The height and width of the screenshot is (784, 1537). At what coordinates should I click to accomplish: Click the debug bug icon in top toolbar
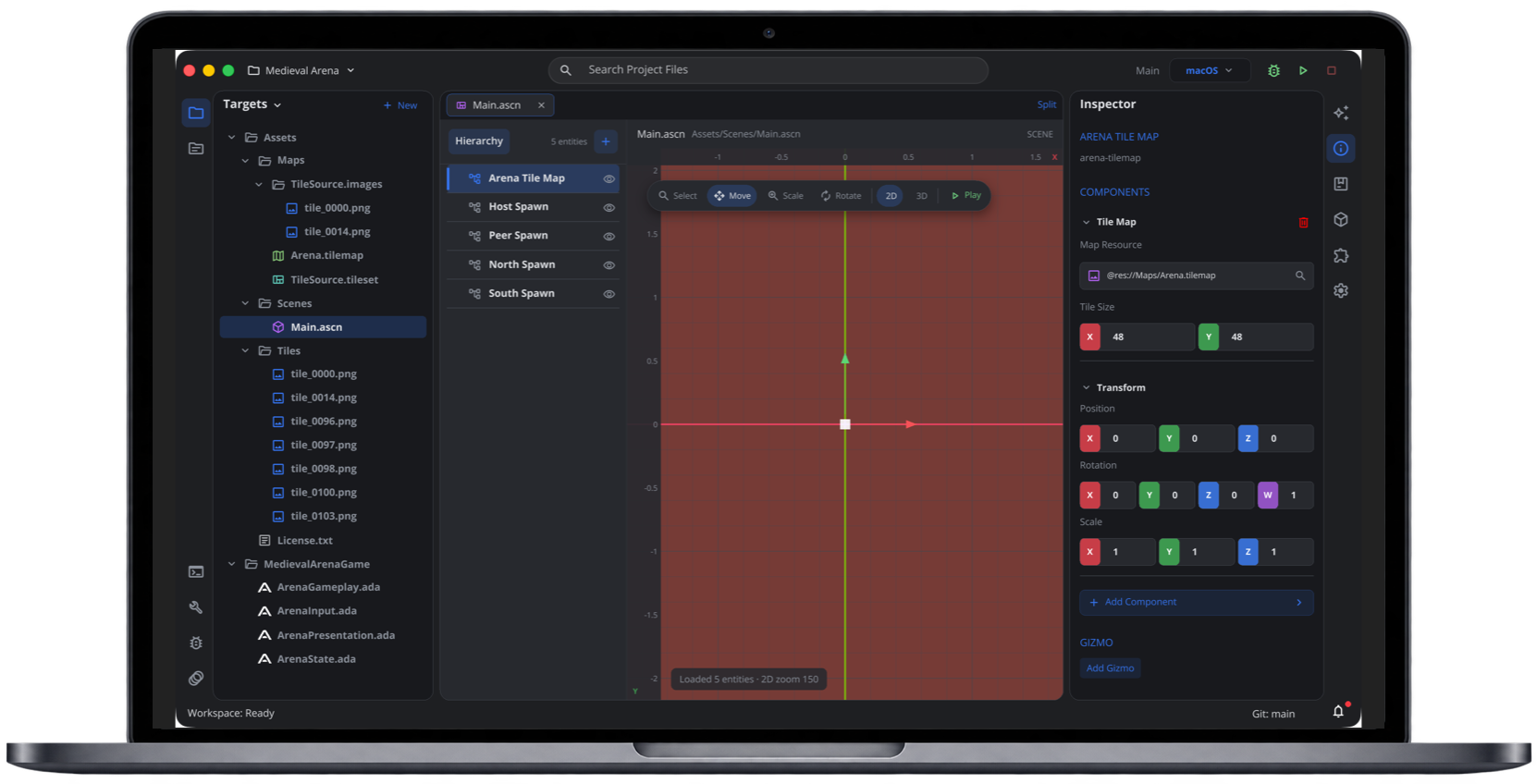[1273, 70]
